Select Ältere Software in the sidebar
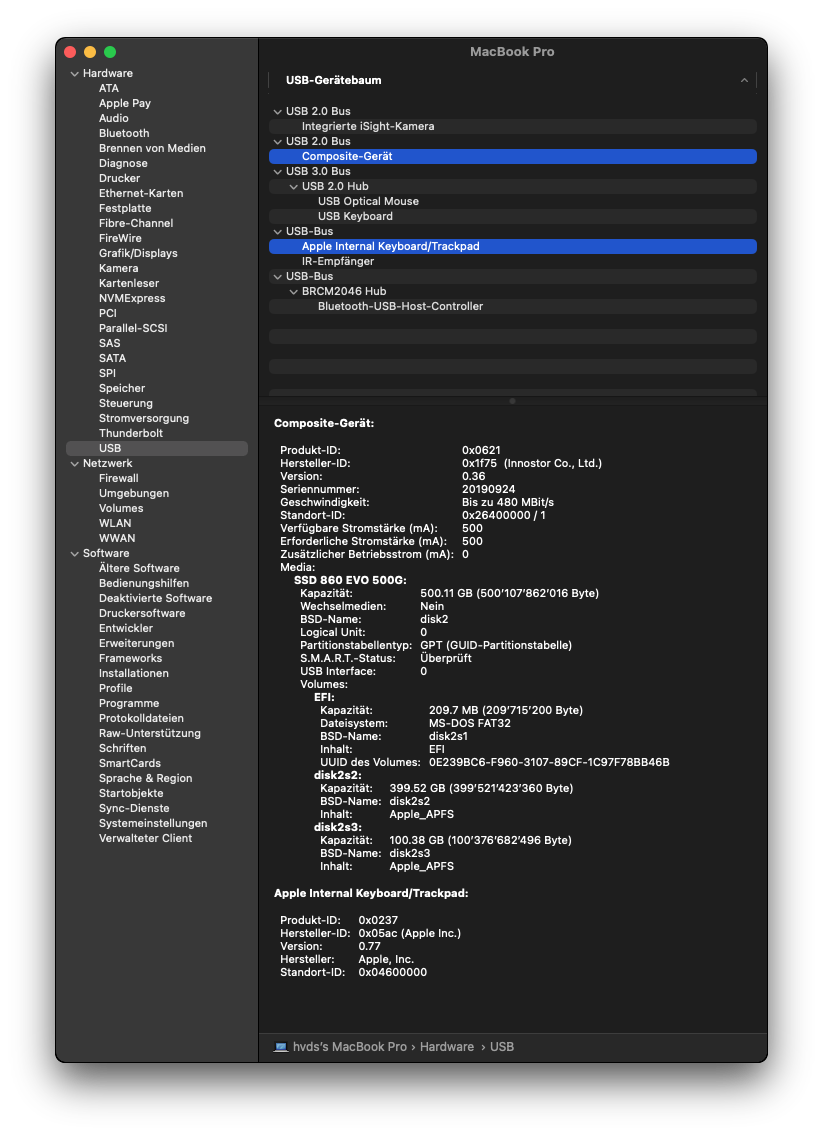The height and width of the screenshot is (1136, 823). pos(139,568)
